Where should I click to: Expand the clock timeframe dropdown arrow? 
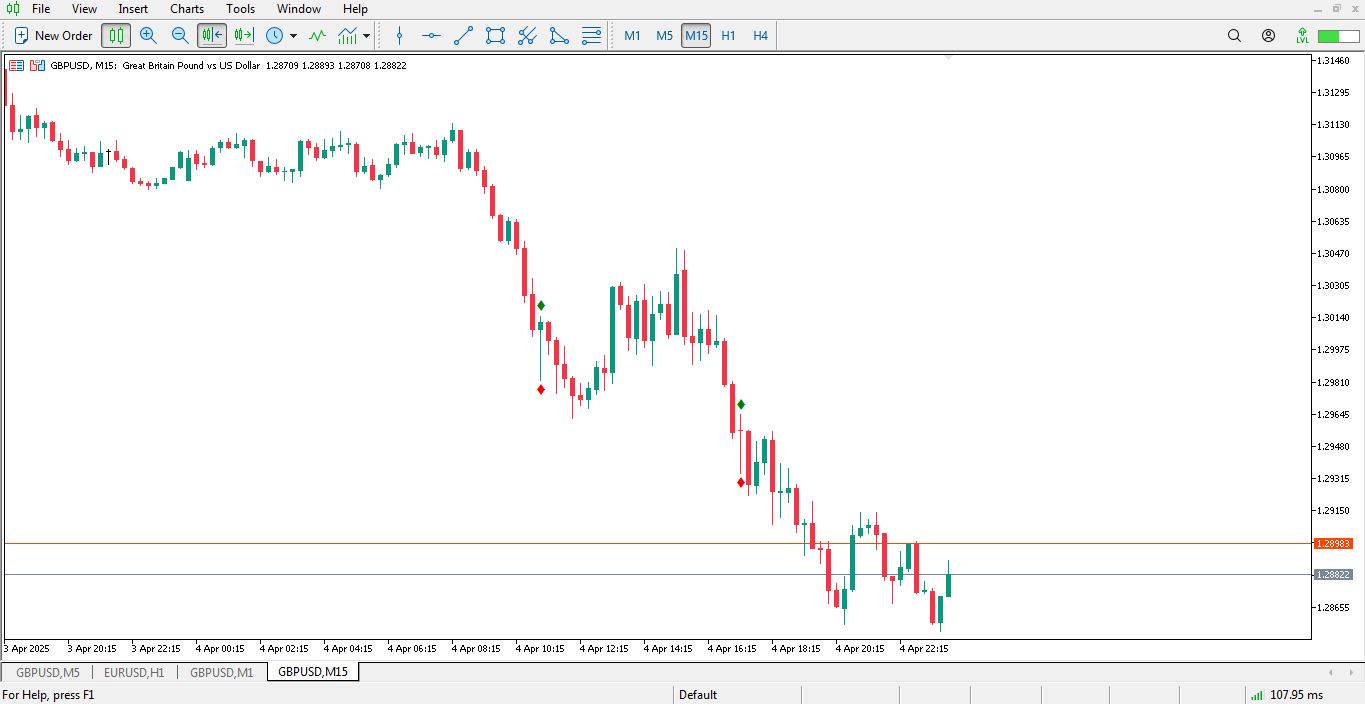tap(293, 36)
